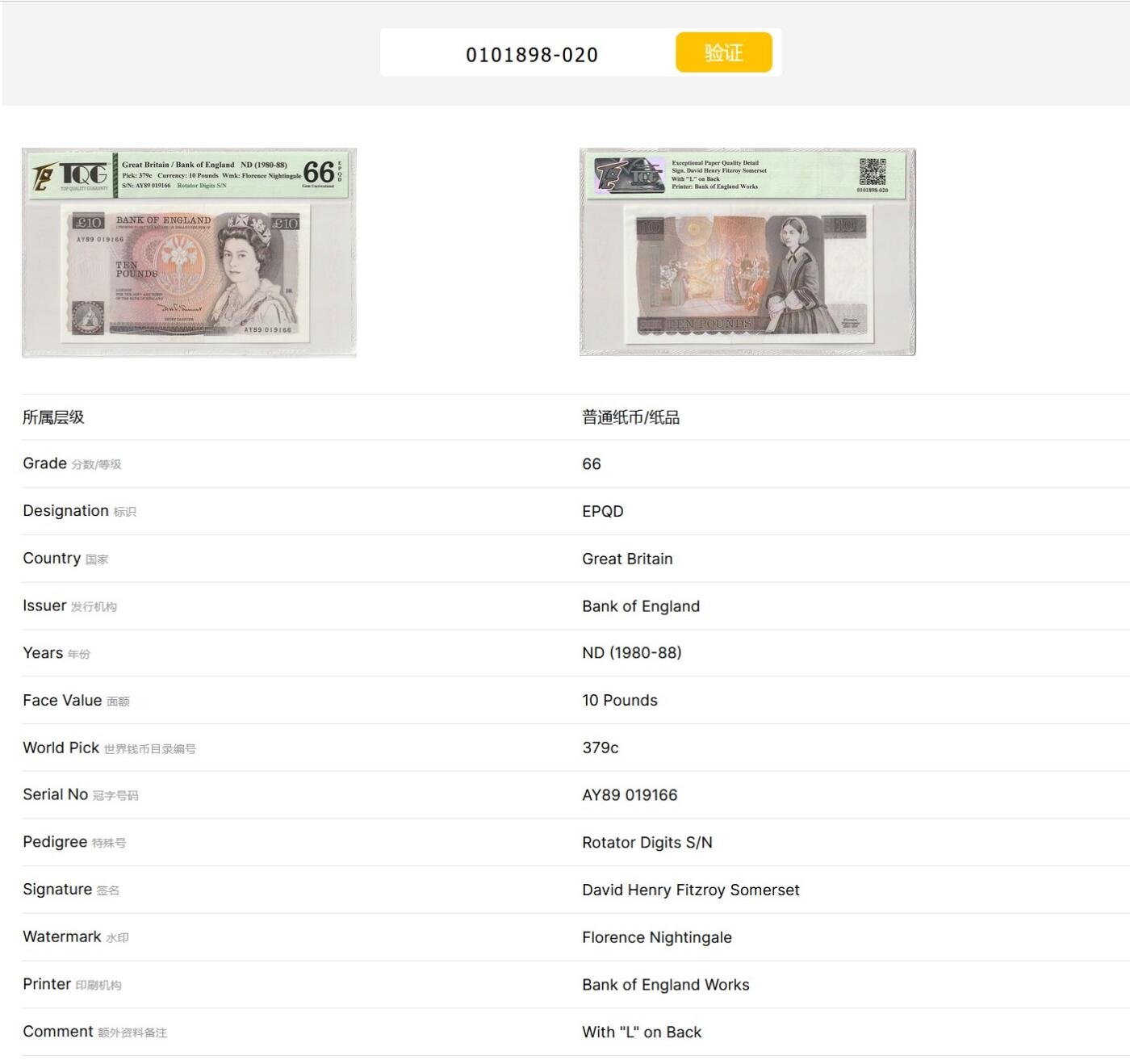Select pedigree value Rotator Digits S/N

point(647,843)
